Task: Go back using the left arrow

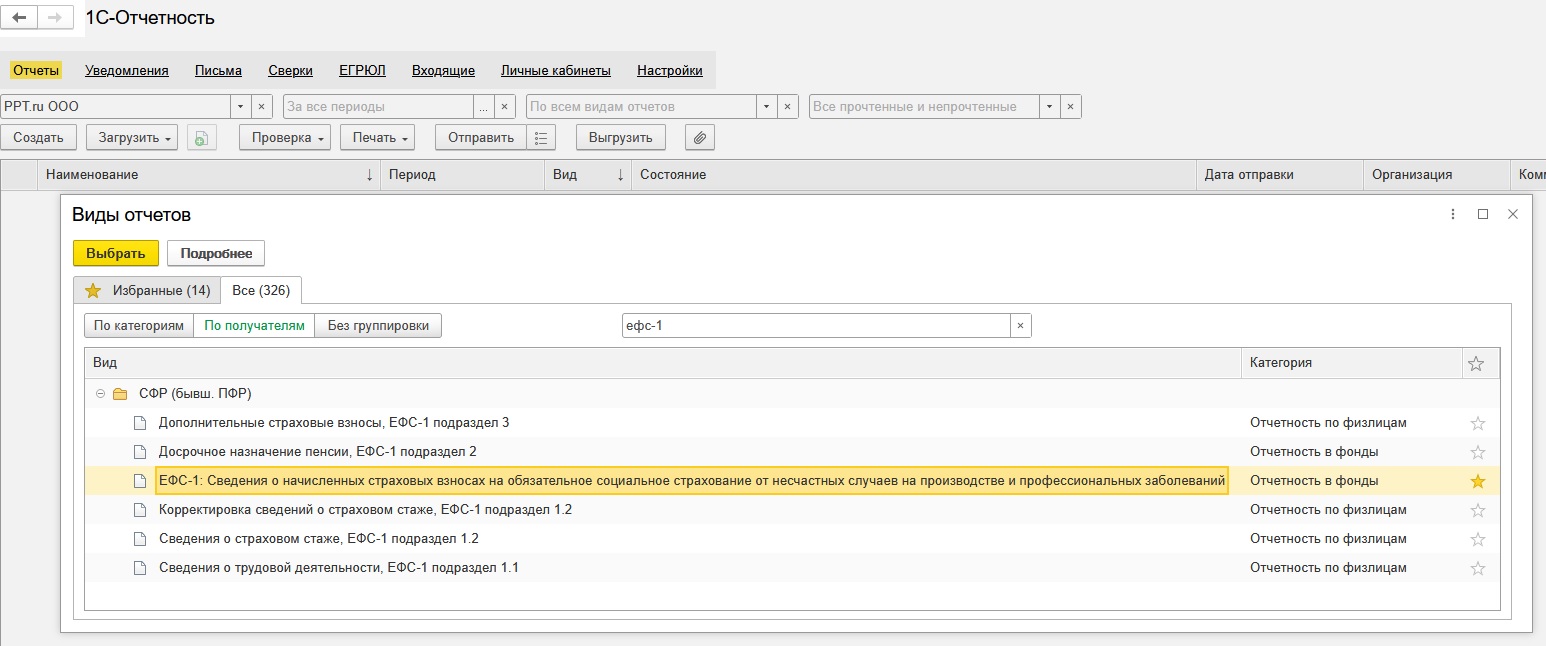Action: 19,18
